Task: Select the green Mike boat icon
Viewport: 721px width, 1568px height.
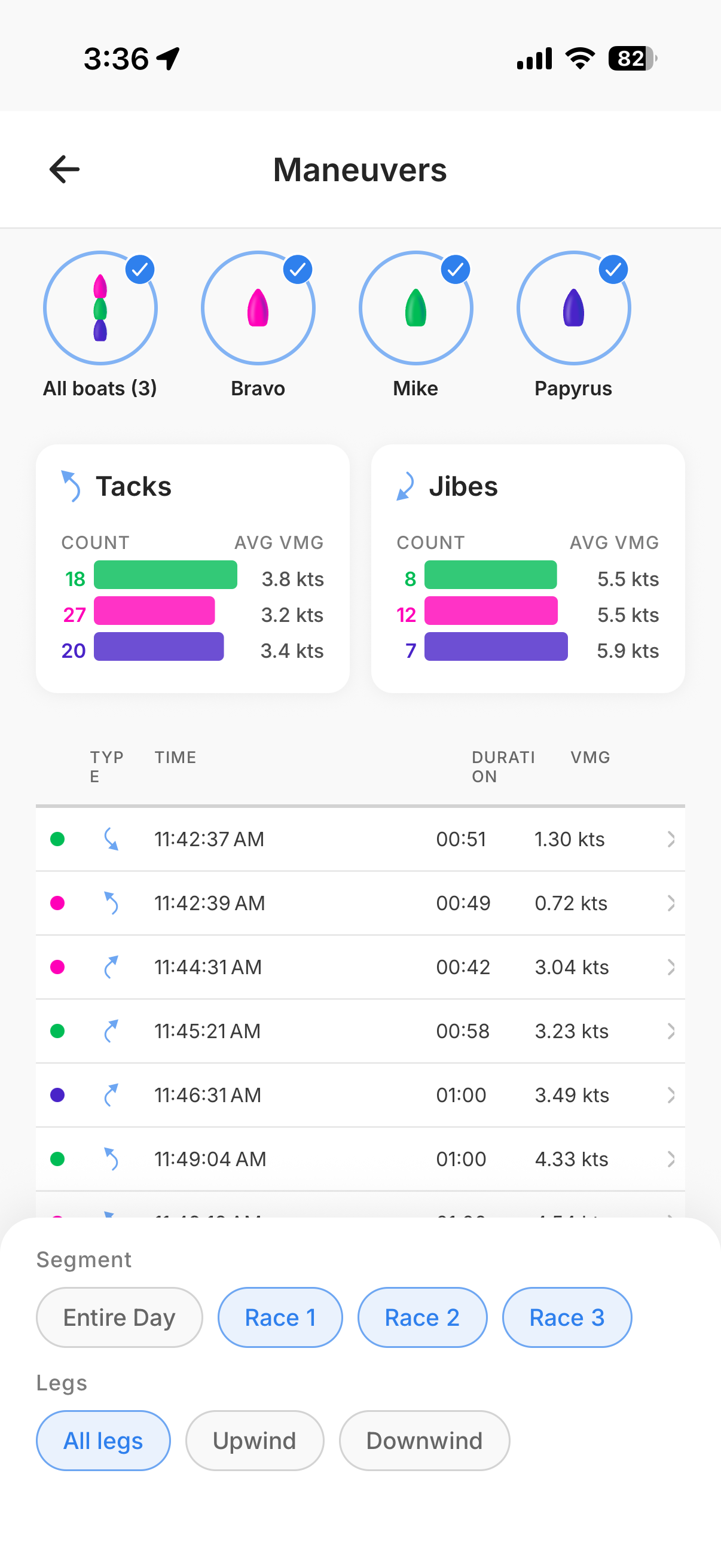Action: point(416,308)
